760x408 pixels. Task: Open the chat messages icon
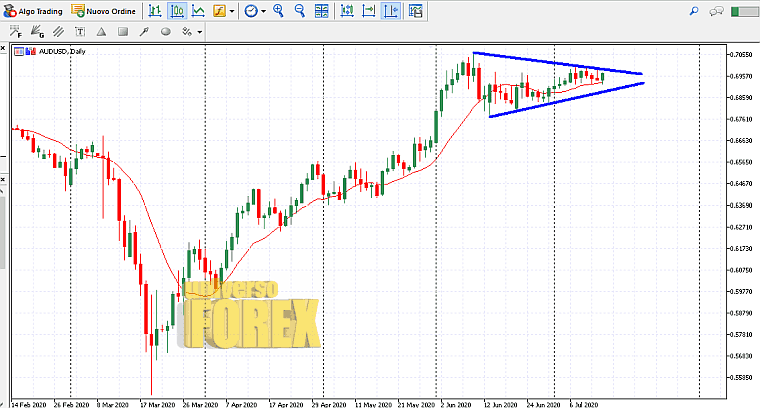coord(716,11)
